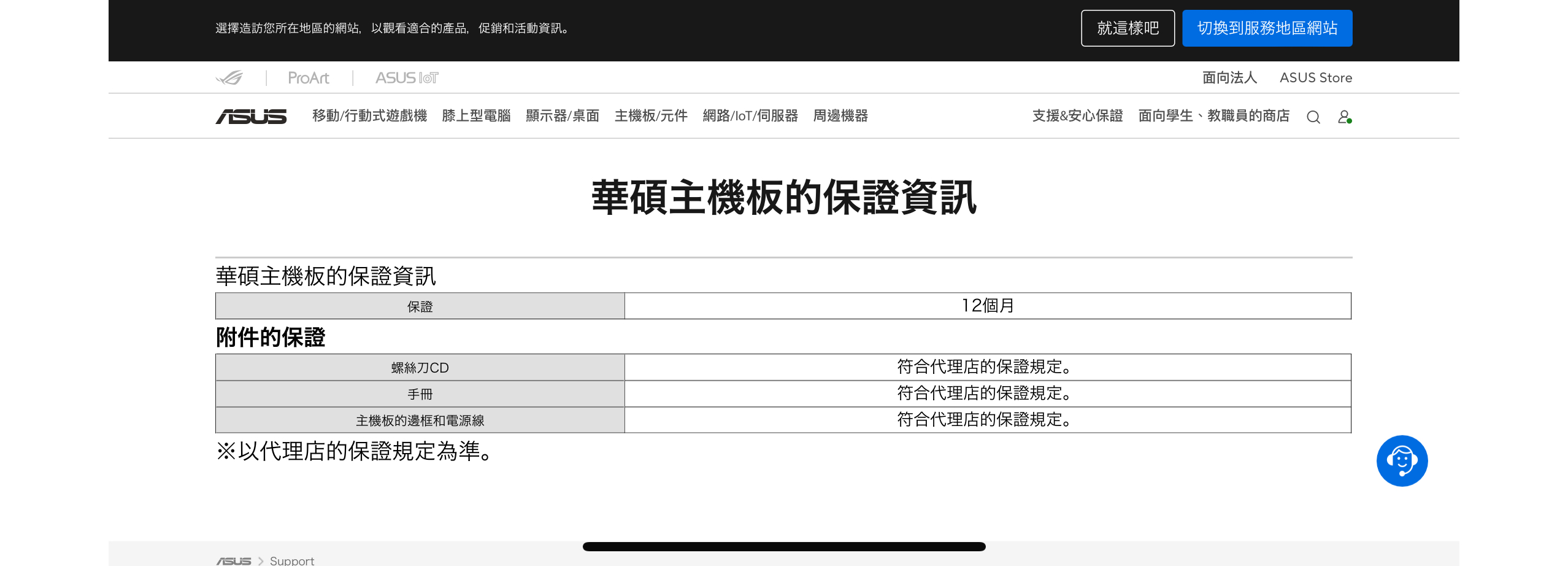
Task: Open the ProArt brand logo link
Action: tap(309, 78)
